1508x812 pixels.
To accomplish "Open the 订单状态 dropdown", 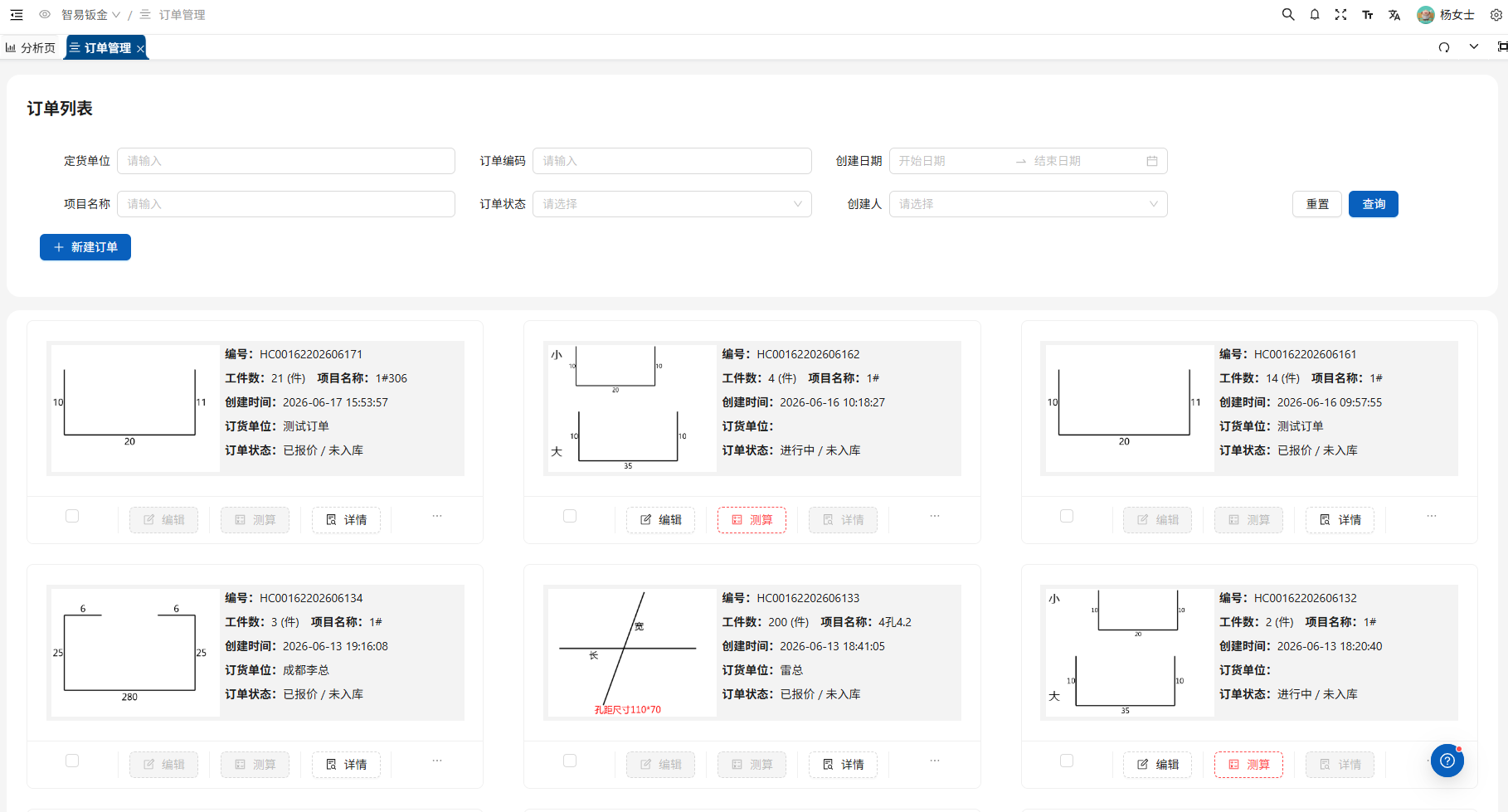I will (672, 204).
